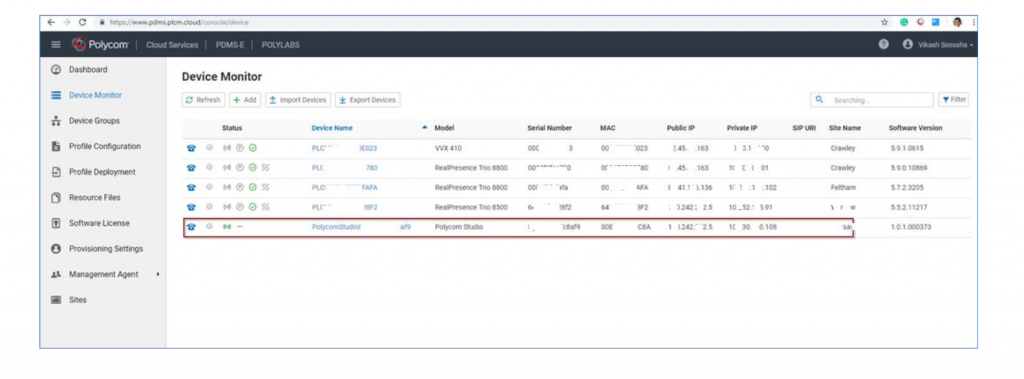Click the VVX 410 model cell
The image size is (1024, 379).
tap(448, 148)
